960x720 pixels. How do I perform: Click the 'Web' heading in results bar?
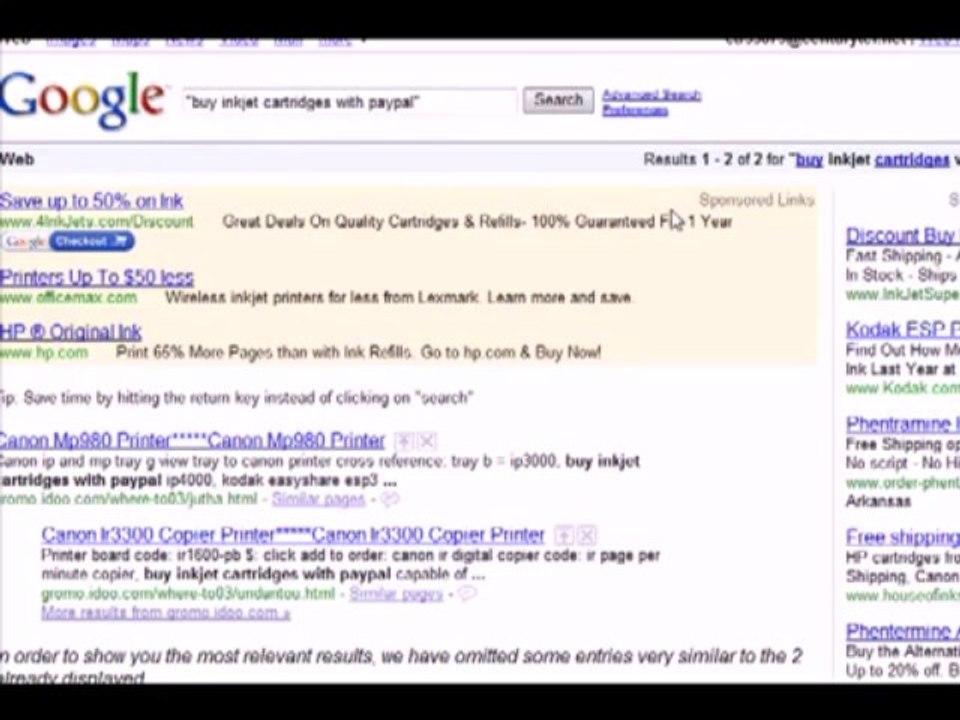click(x=17, y=160)
